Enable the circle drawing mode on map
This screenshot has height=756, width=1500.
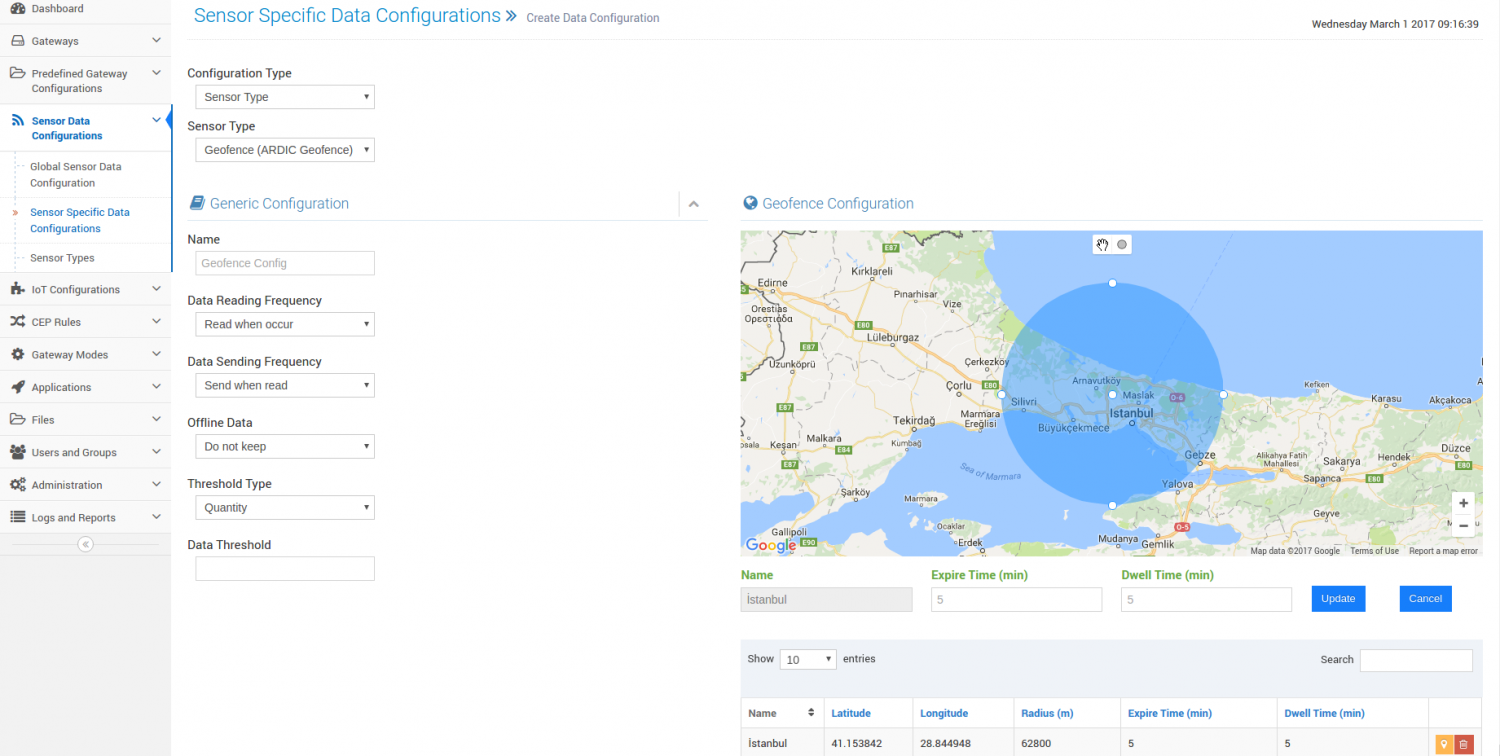1121,244
